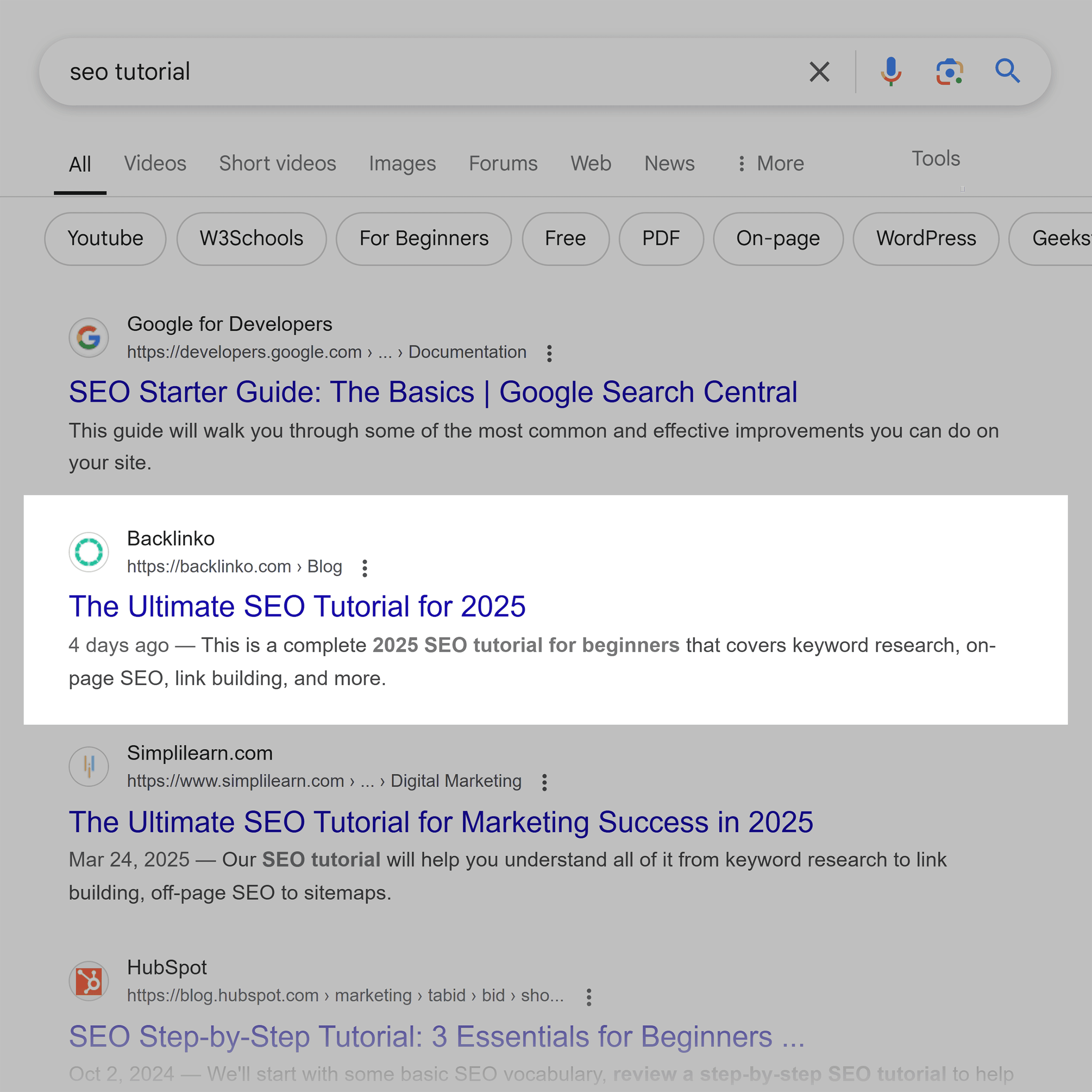Click the Simplilearn.com site name
Image resolution: width=1092 pixels, height=1092 pixels.
[x=200, y=753]
